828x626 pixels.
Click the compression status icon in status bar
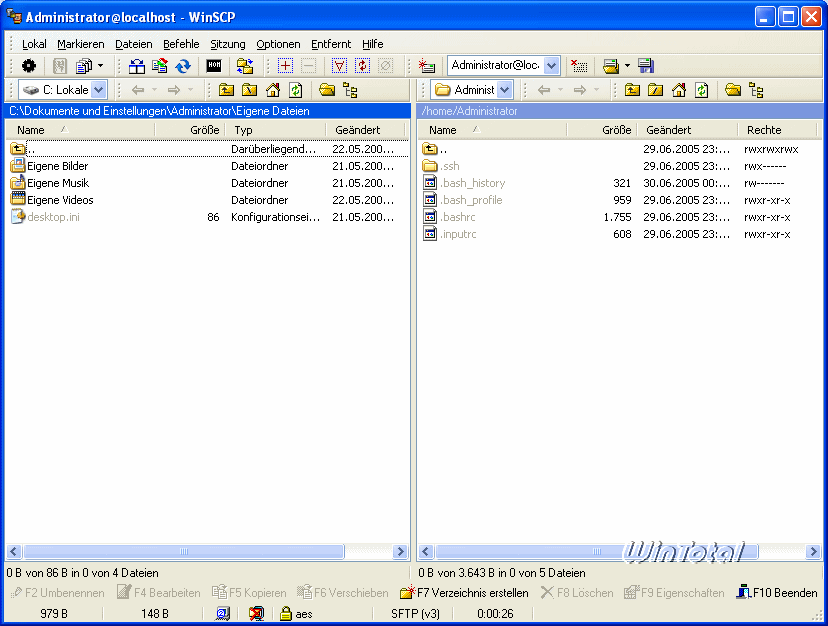256,613
